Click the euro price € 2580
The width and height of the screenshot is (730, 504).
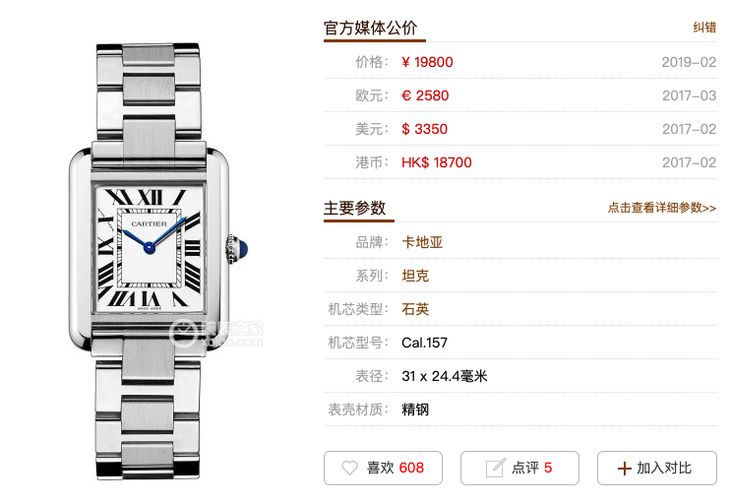(x=425, y=95)
